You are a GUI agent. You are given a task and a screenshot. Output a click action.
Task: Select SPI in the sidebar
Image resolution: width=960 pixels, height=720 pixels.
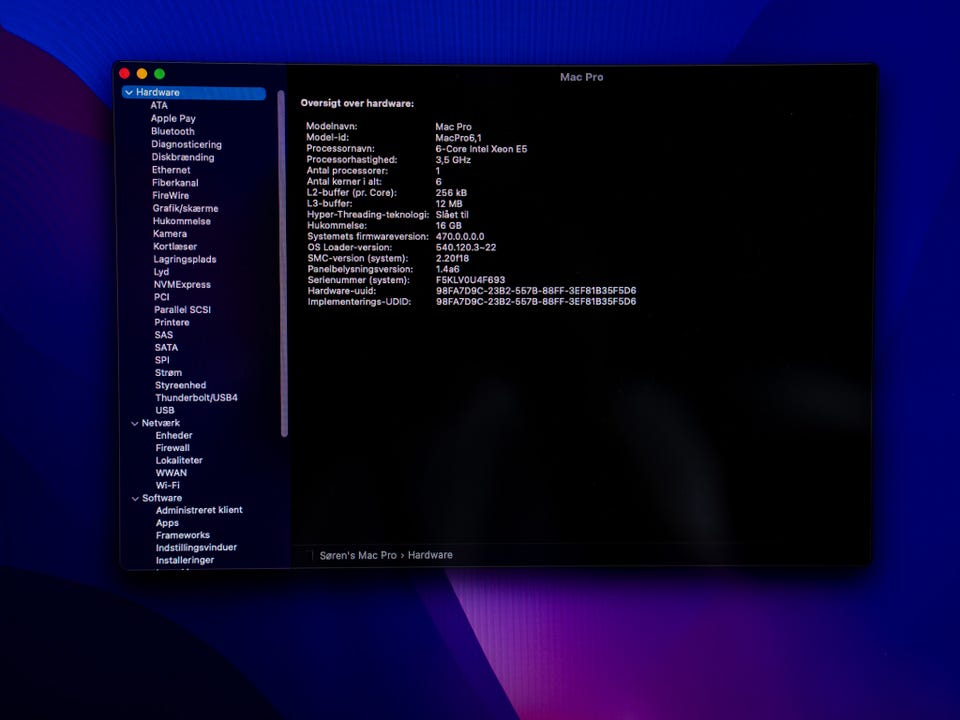click(x=162, y=360)
